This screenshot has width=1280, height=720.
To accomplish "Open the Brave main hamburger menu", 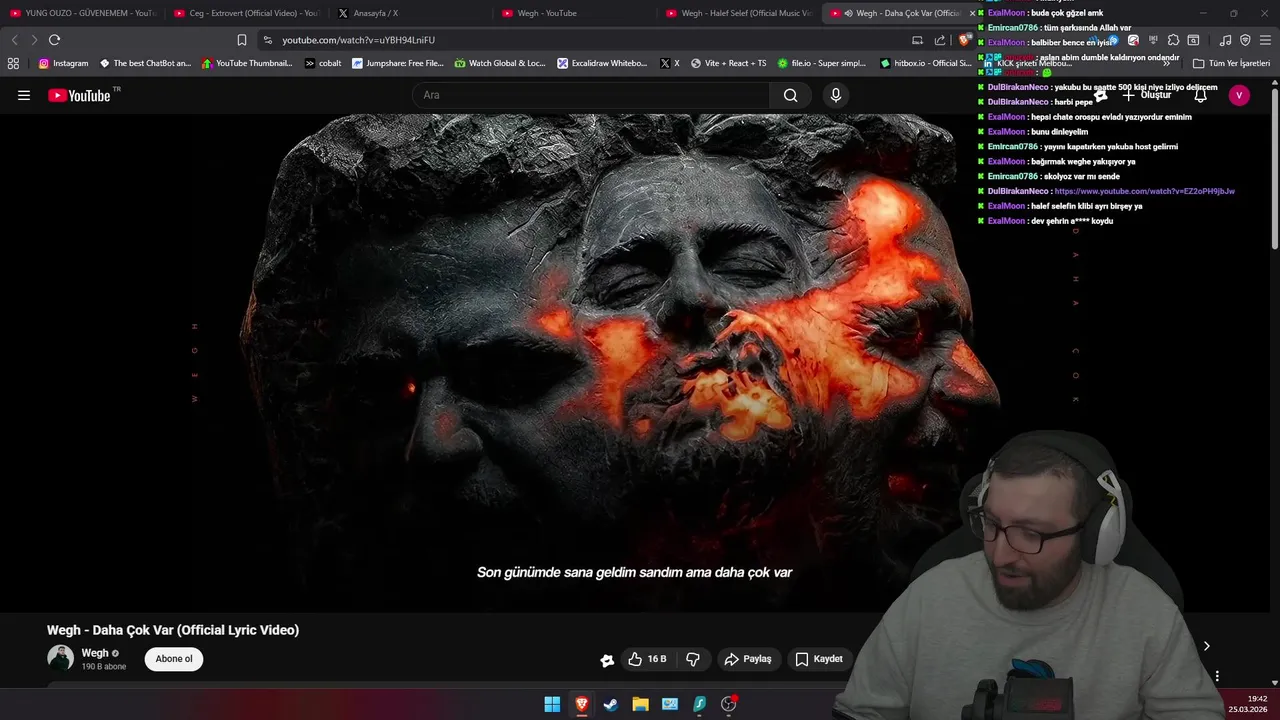I will (1265, 40).
